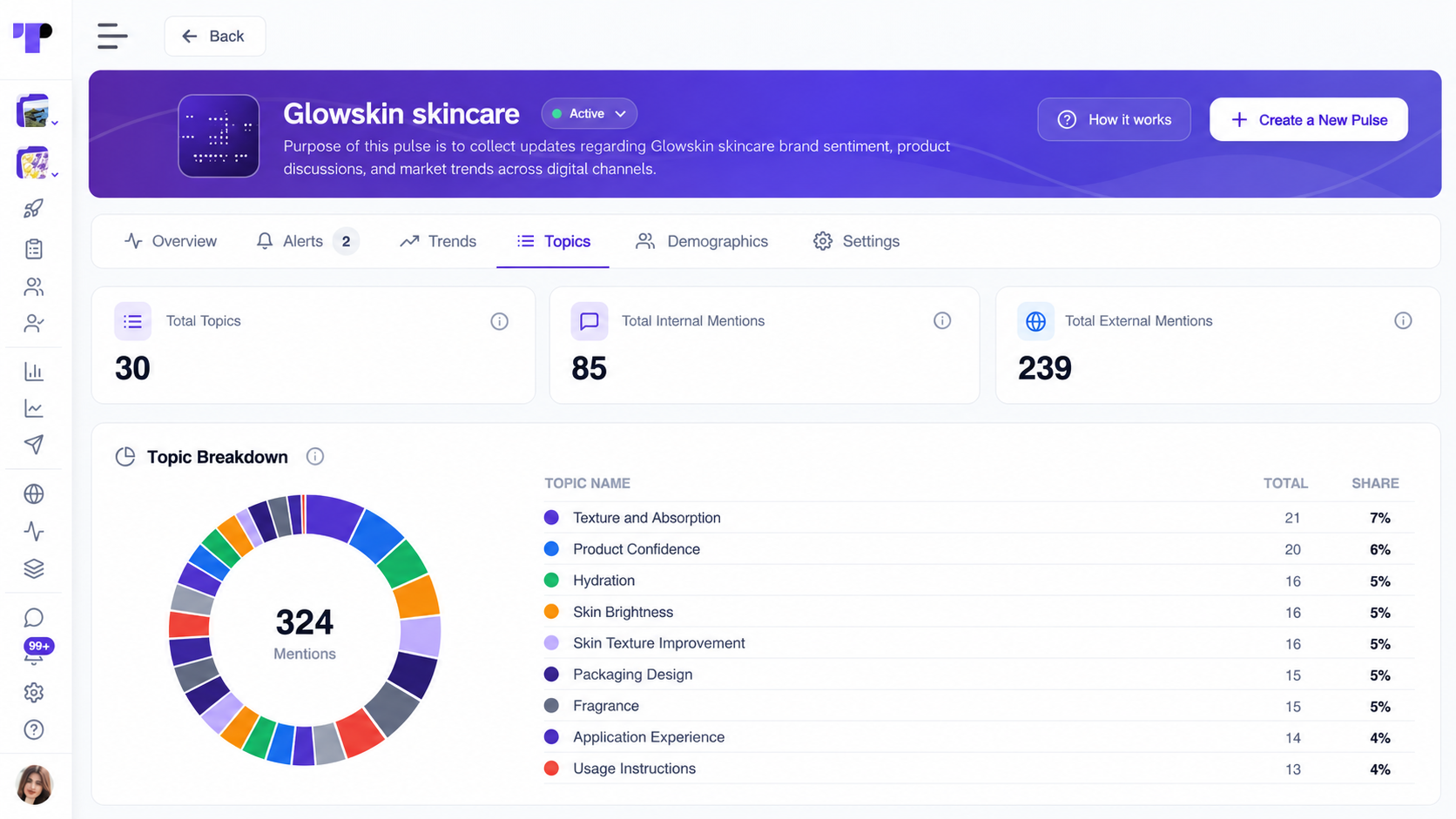The width and height of the screenshot is (1456, 819).
Task: Go to the Settings tab
Action: (856, 241)
